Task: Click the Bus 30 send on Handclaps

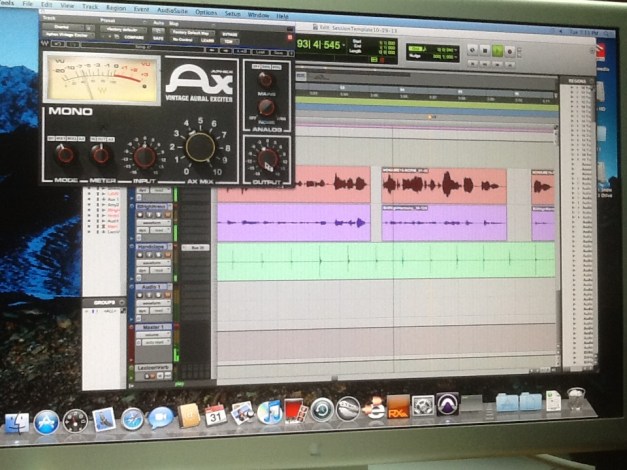Action: [196, 248]
